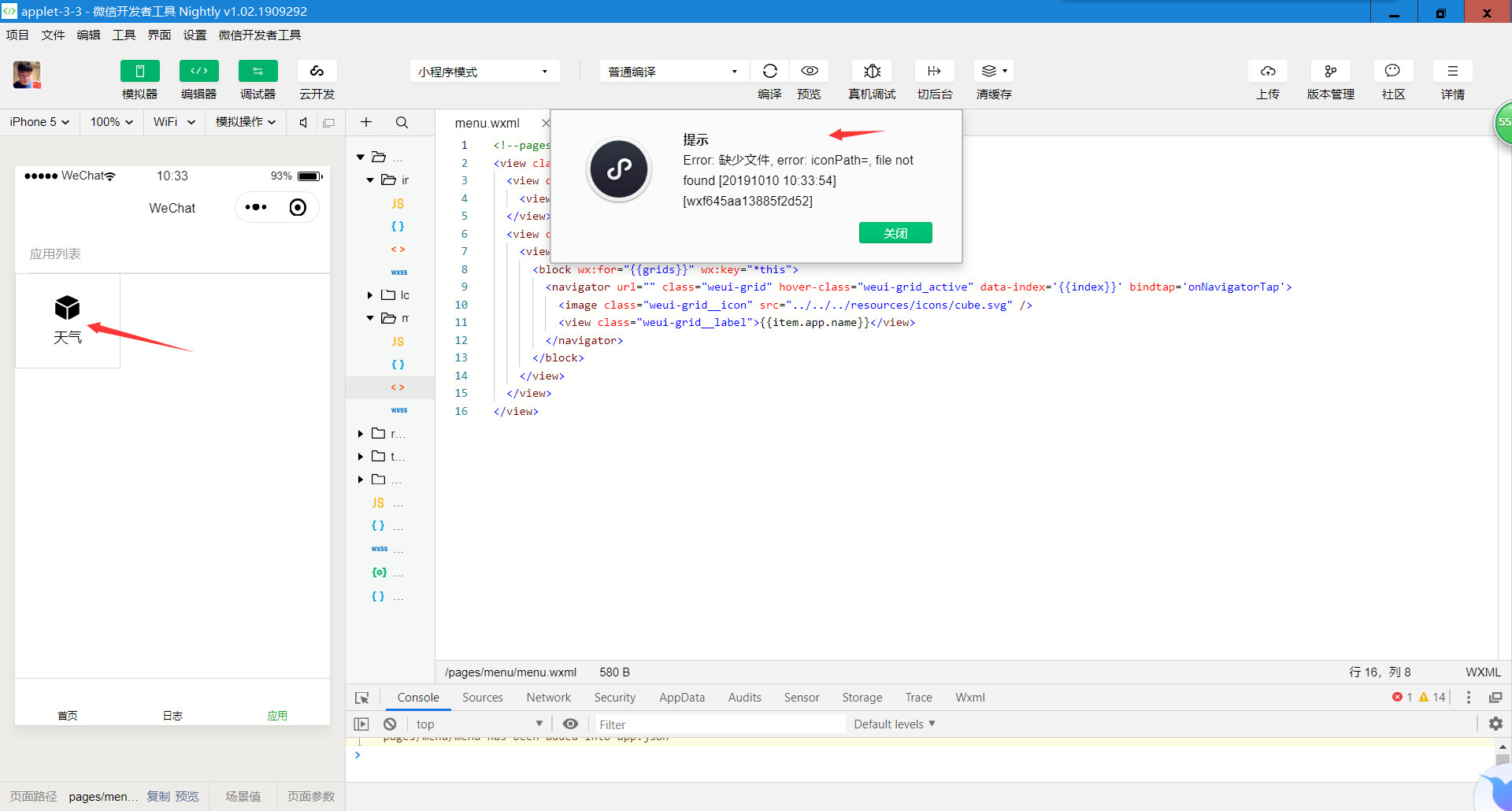The height and width of the screenshot is (811, 1512).
Task: Toggle the editor (编辑器) panel
Action: pyautogui.click(x=198, y=72)
